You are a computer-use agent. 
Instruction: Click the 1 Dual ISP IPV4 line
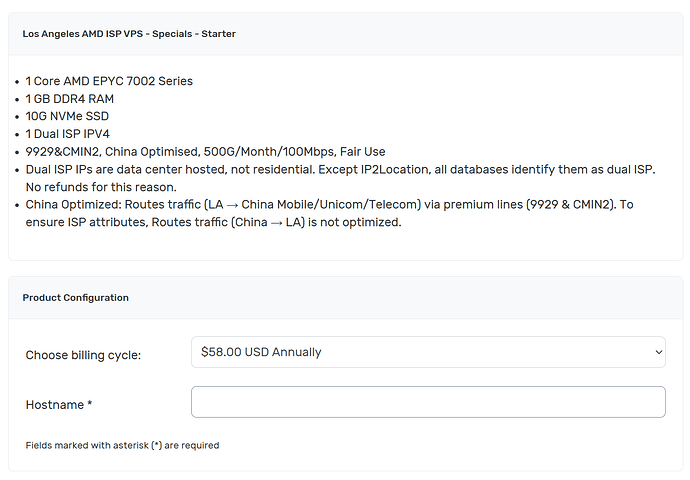click(x=67, y=134)
